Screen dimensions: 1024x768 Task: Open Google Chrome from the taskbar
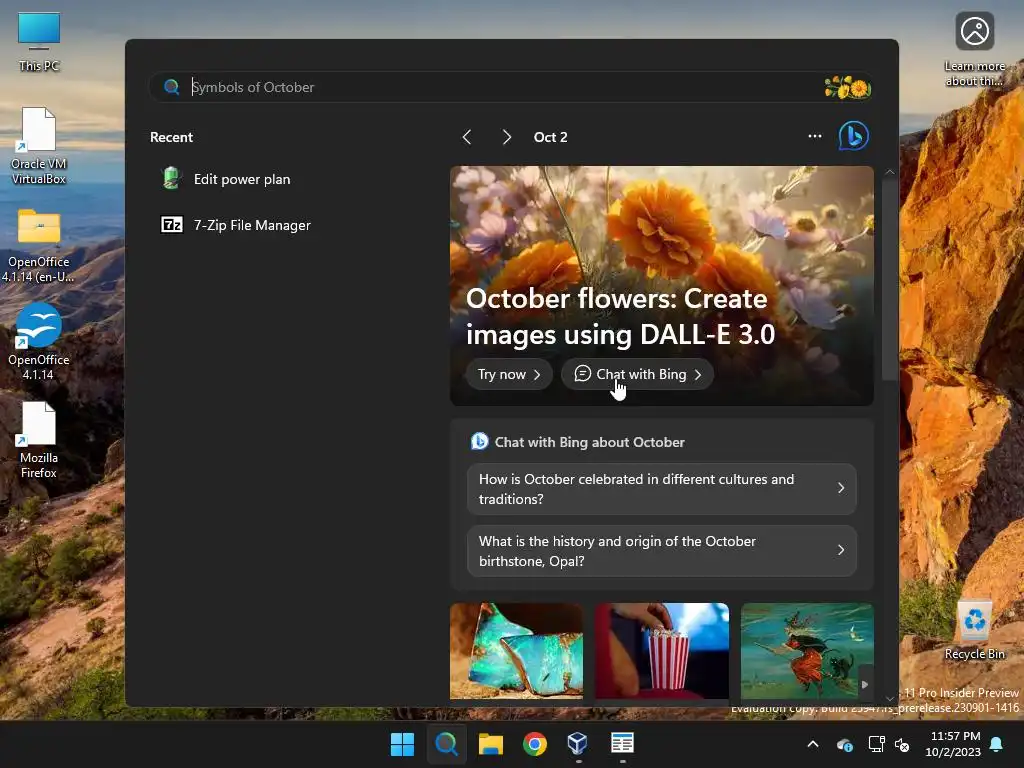(534, 744)
